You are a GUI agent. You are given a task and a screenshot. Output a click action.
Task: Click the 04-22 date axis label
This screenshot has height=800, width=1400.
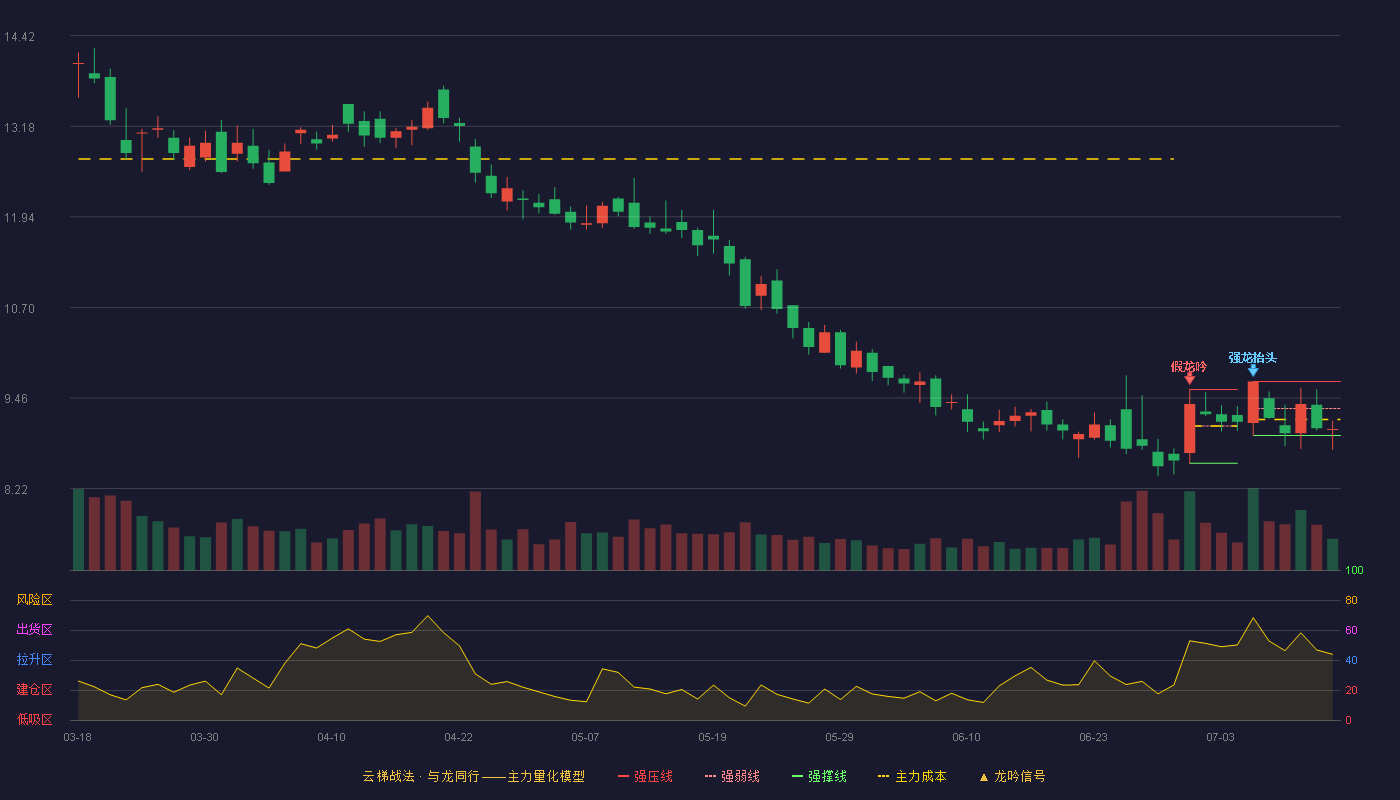(x=458, y=737)
